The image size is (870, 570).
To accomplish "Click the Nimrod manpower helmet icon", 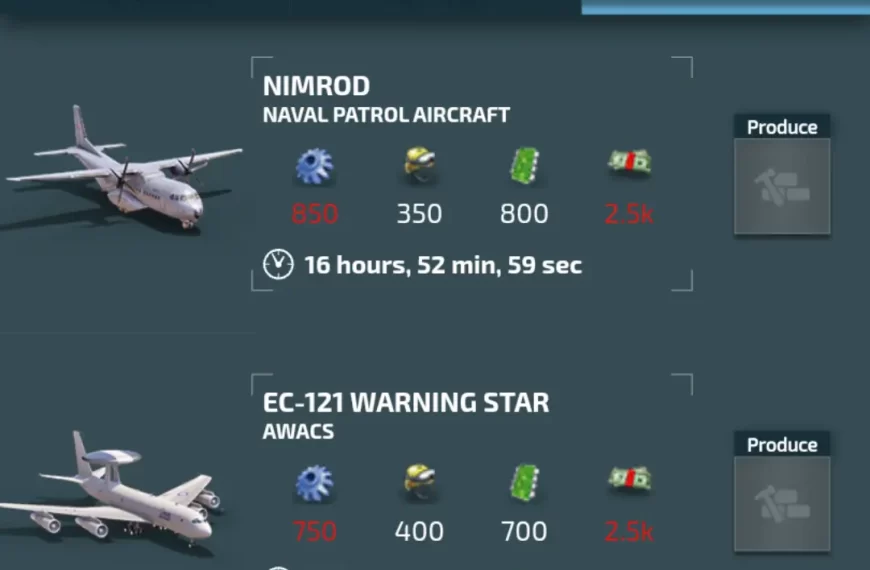I will coord(419,164).
